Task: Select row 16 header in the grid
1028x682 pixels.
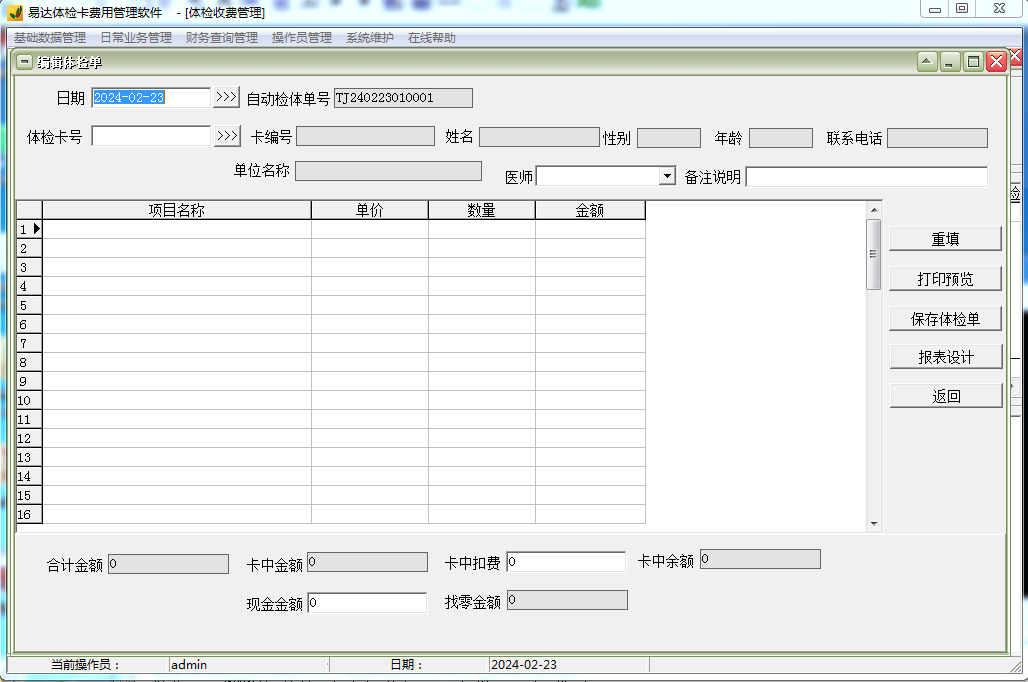Action: pyautogui.click(x=30, y=514)
